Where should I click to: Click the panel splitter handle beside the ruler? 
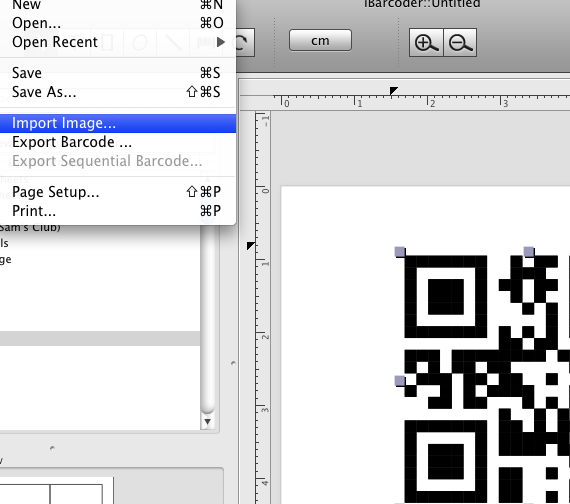click(x=233, y=363)
